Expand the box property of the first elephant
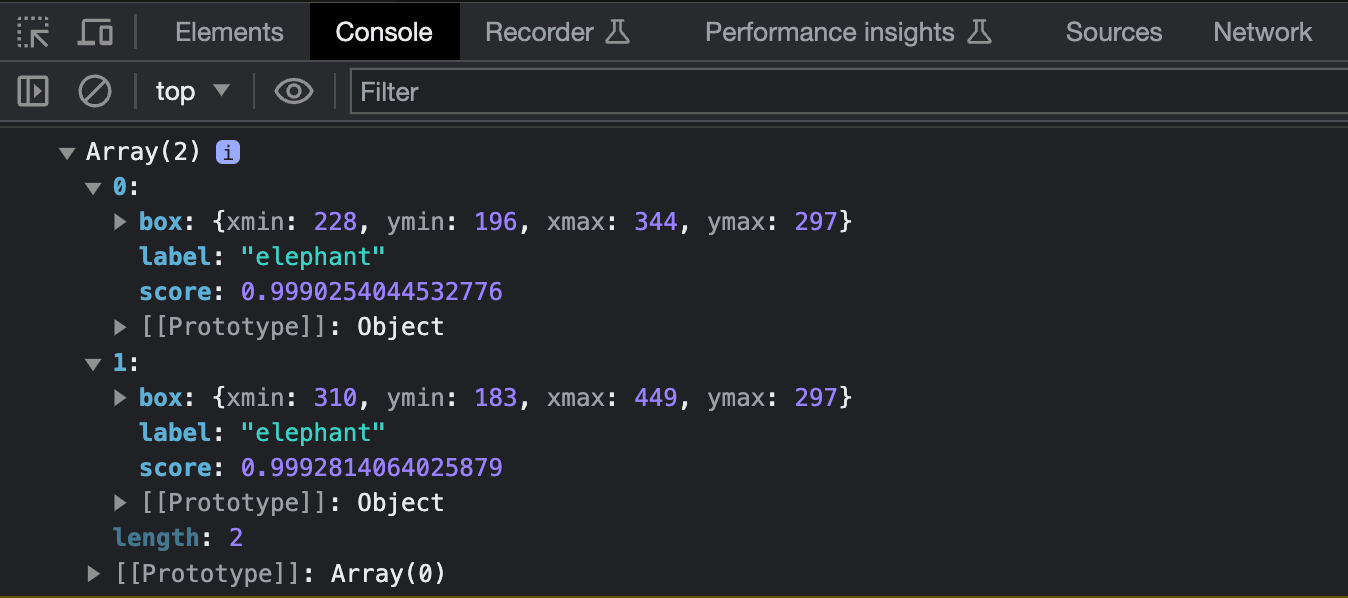The image size is (1348, 598). point(119,221)
